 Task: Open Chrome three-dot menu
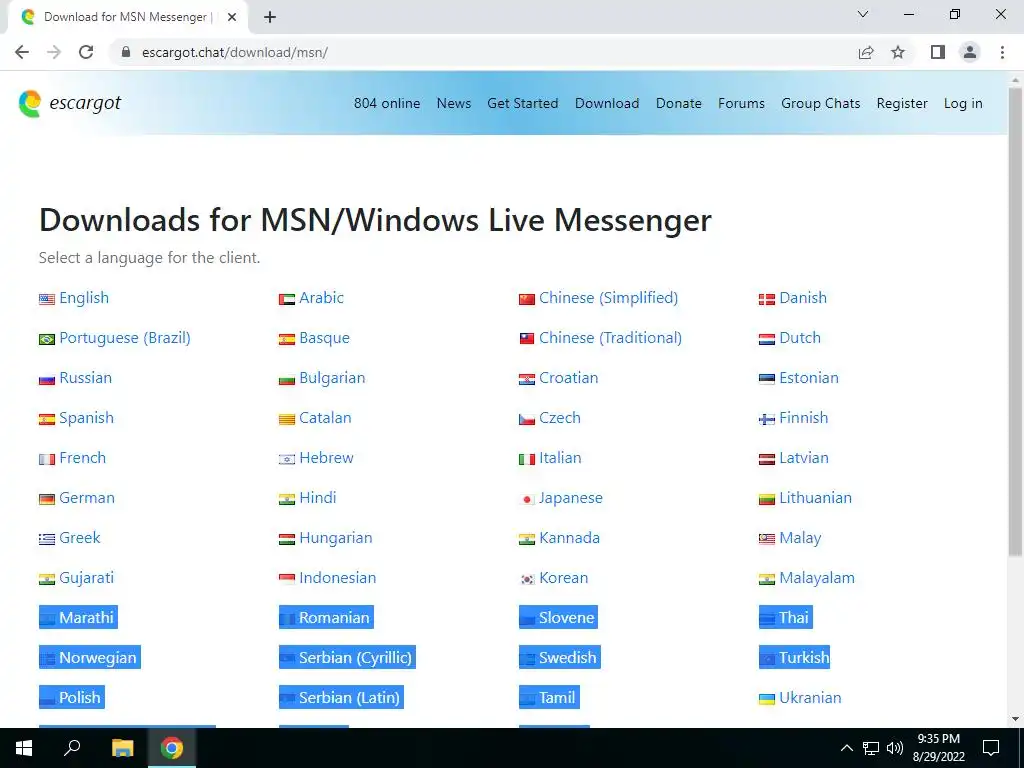point(1002,52)
